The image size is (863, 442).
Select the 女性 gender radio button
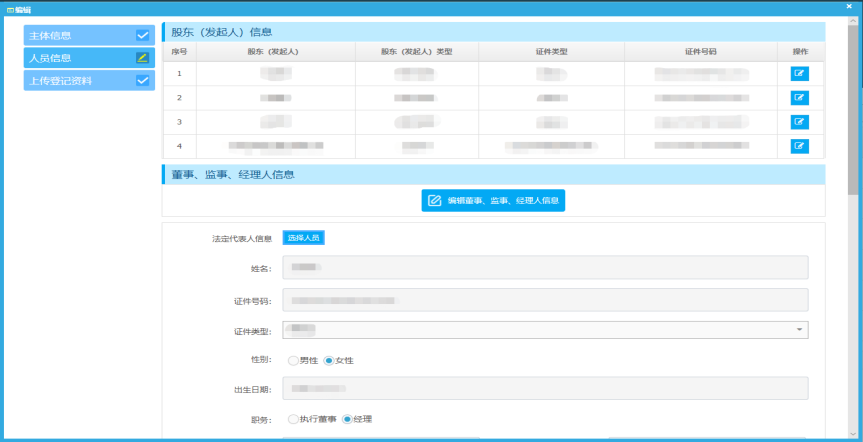[329, 360]
